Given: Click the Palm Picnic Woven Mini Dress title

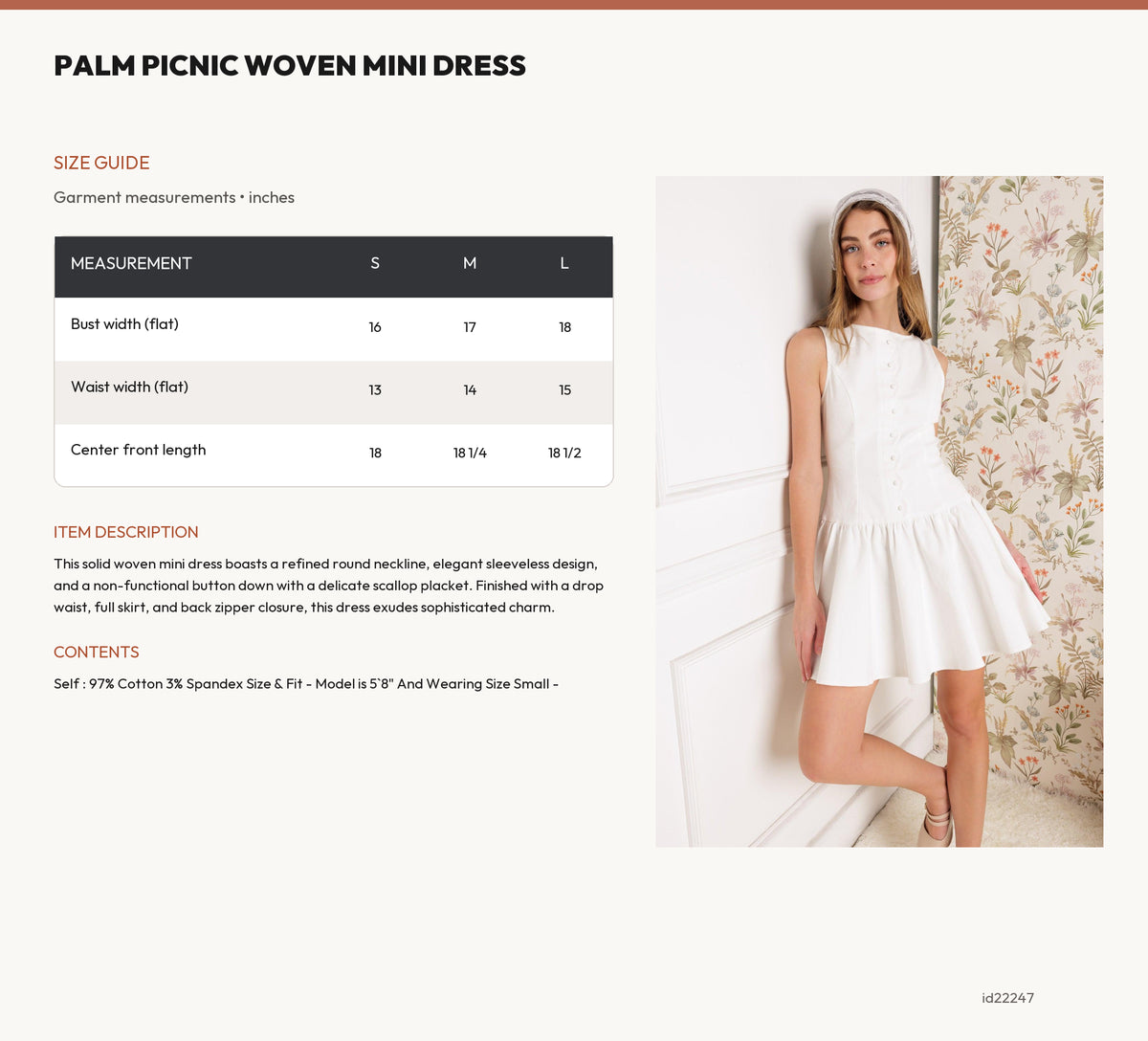Looking at the screenshot, I should pos(290,66).
